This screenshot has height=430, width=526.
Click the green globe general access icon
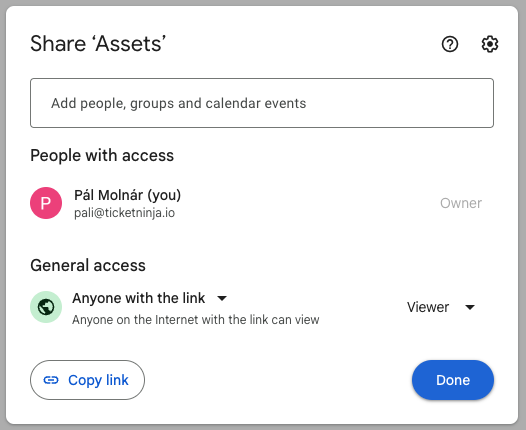[46, 307]
